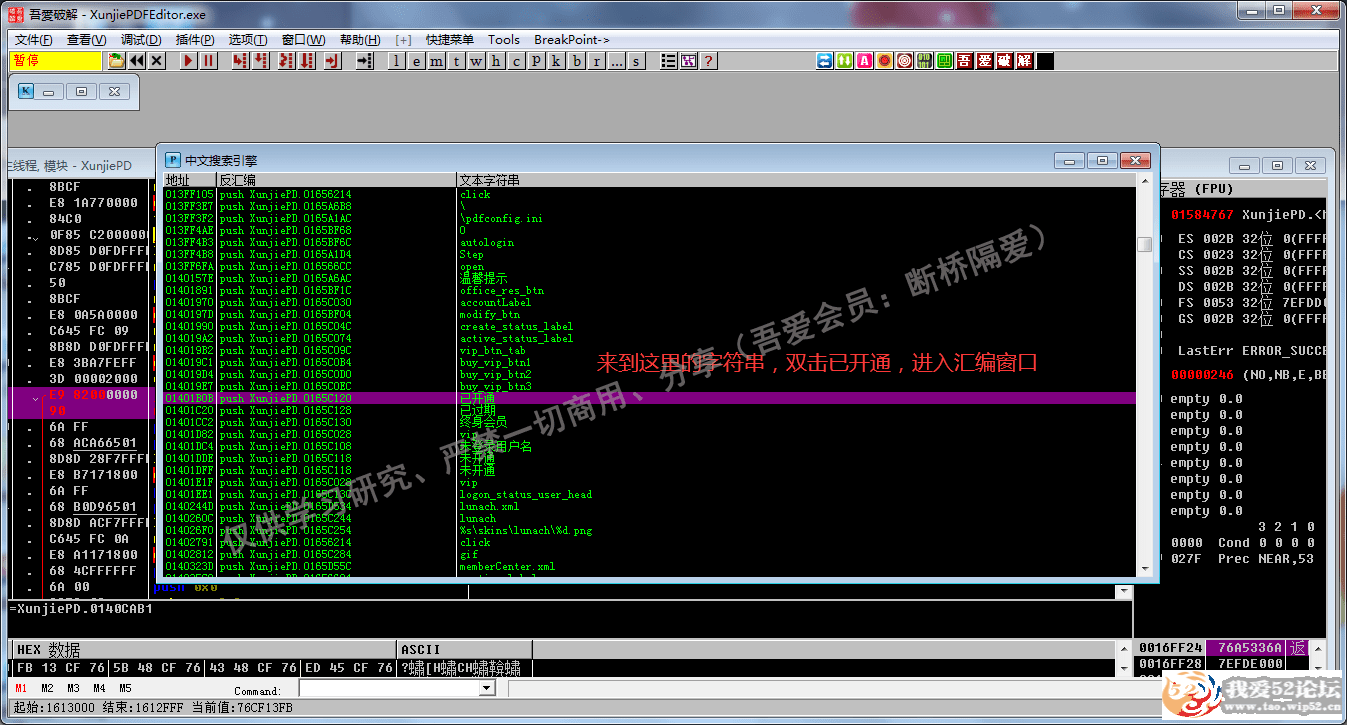Switch to the M3 memory tab
The height and width of the screenshot is (725, 1347).
click(x=73, y=689)
